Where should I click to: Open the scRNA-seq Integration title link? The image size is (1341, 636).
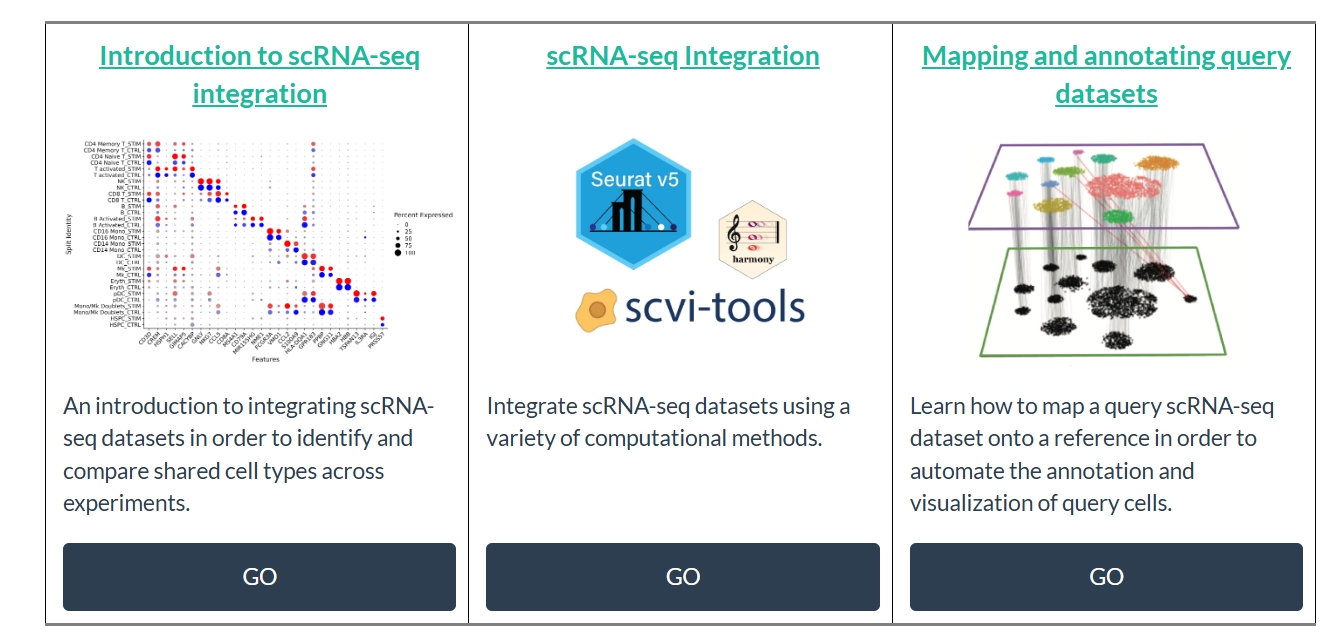[682, 56]
